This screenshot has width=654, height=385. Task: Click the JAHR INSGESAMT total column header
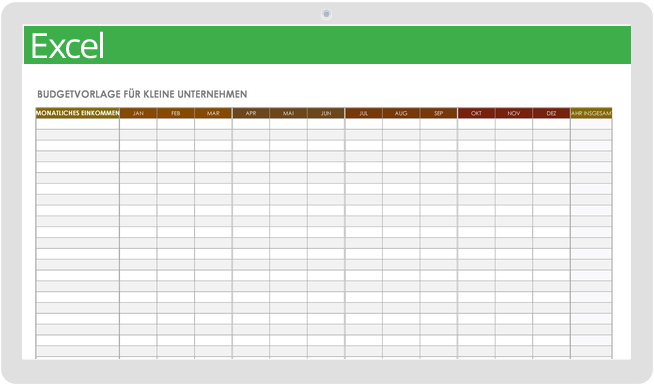point(591,113)
